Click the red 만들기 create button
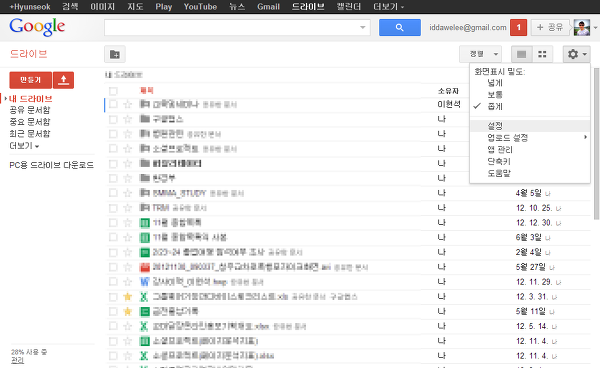Screen dimensions: 600x368 click(31, 80)
